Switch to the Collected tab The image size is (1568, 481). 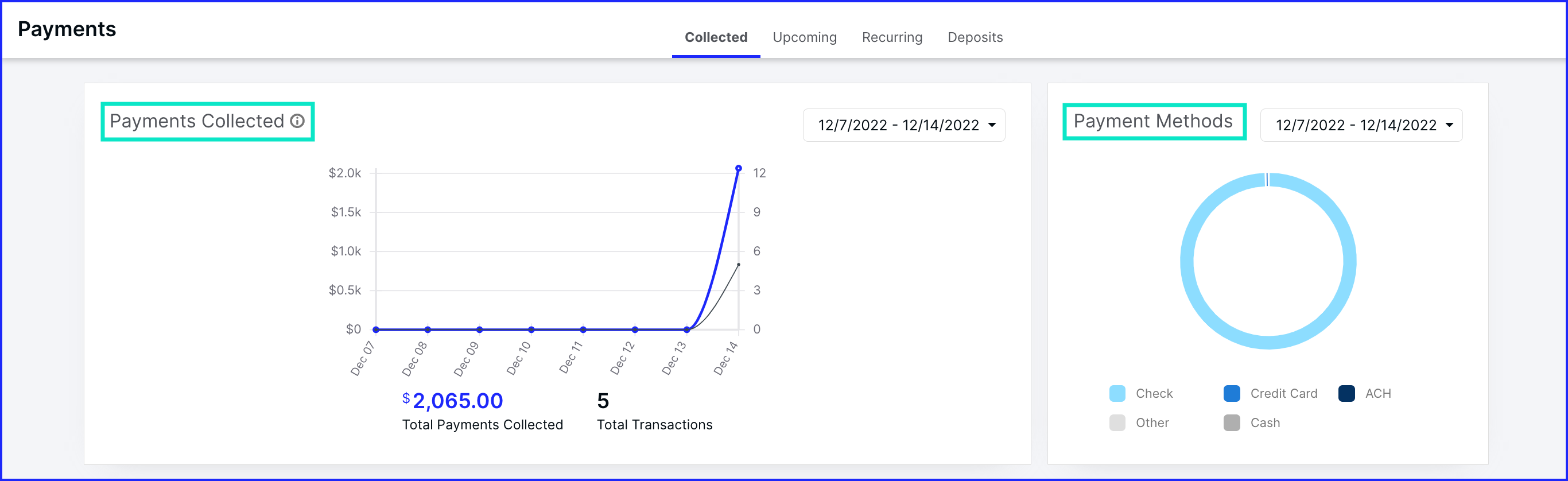pos(716,38)
